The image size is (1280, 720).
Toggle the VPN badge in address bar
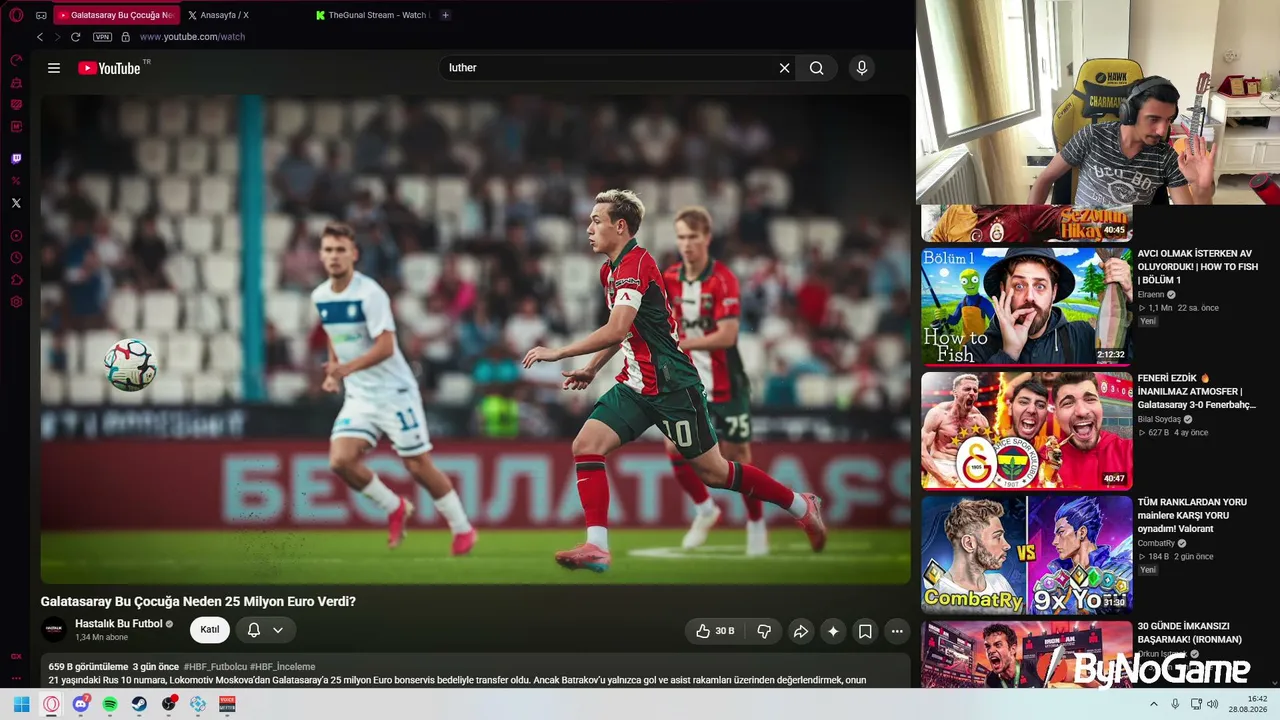(x=102, y=37)
